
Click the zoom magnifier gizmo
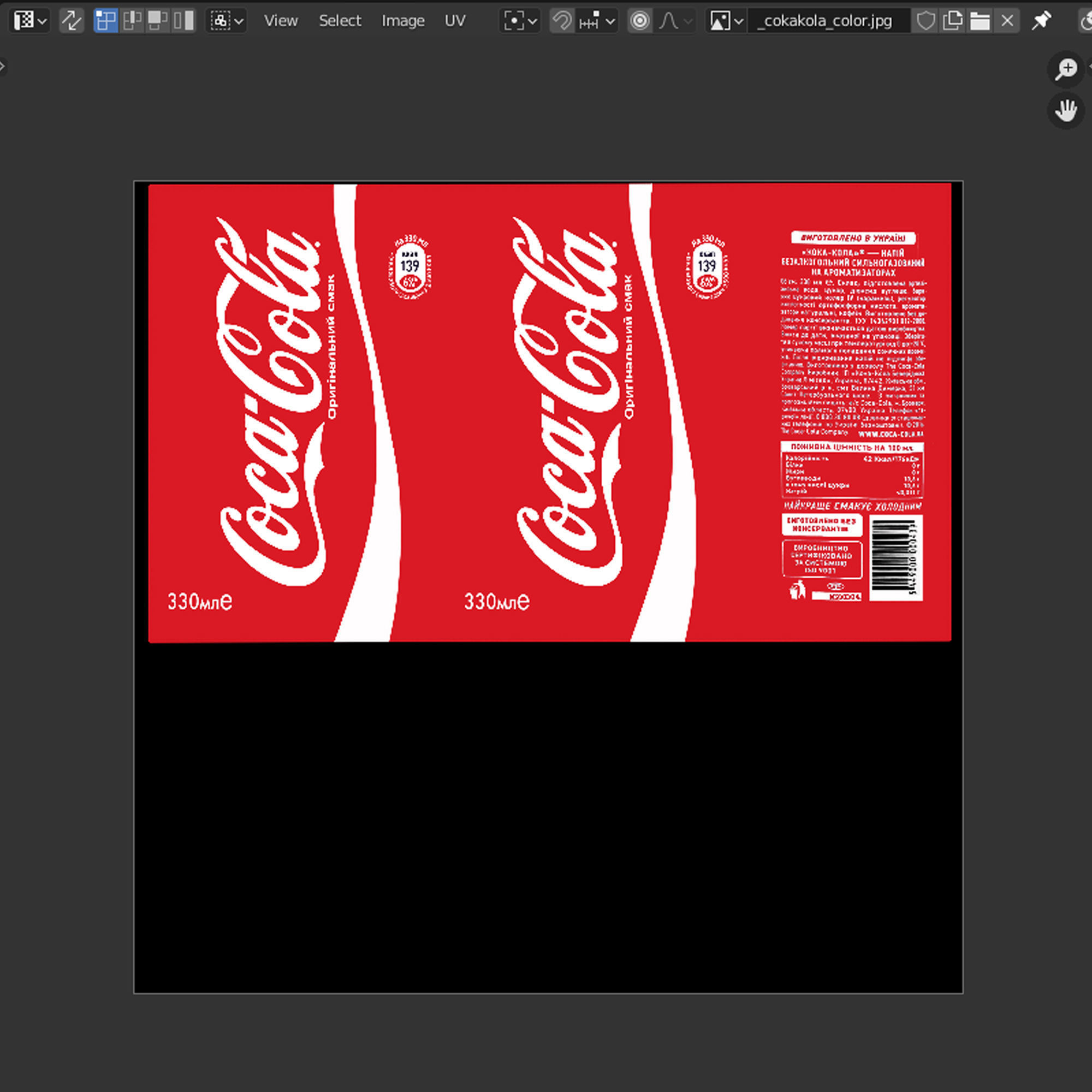coord(1066,69)
